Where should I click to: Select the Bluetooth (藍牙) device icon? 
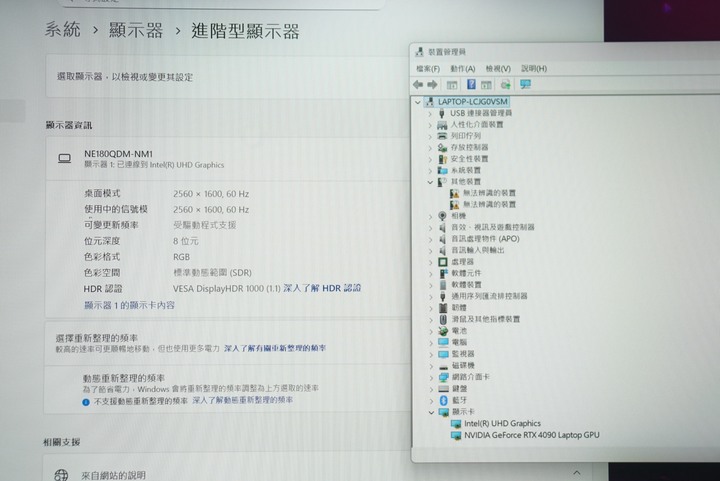(443, 400)
